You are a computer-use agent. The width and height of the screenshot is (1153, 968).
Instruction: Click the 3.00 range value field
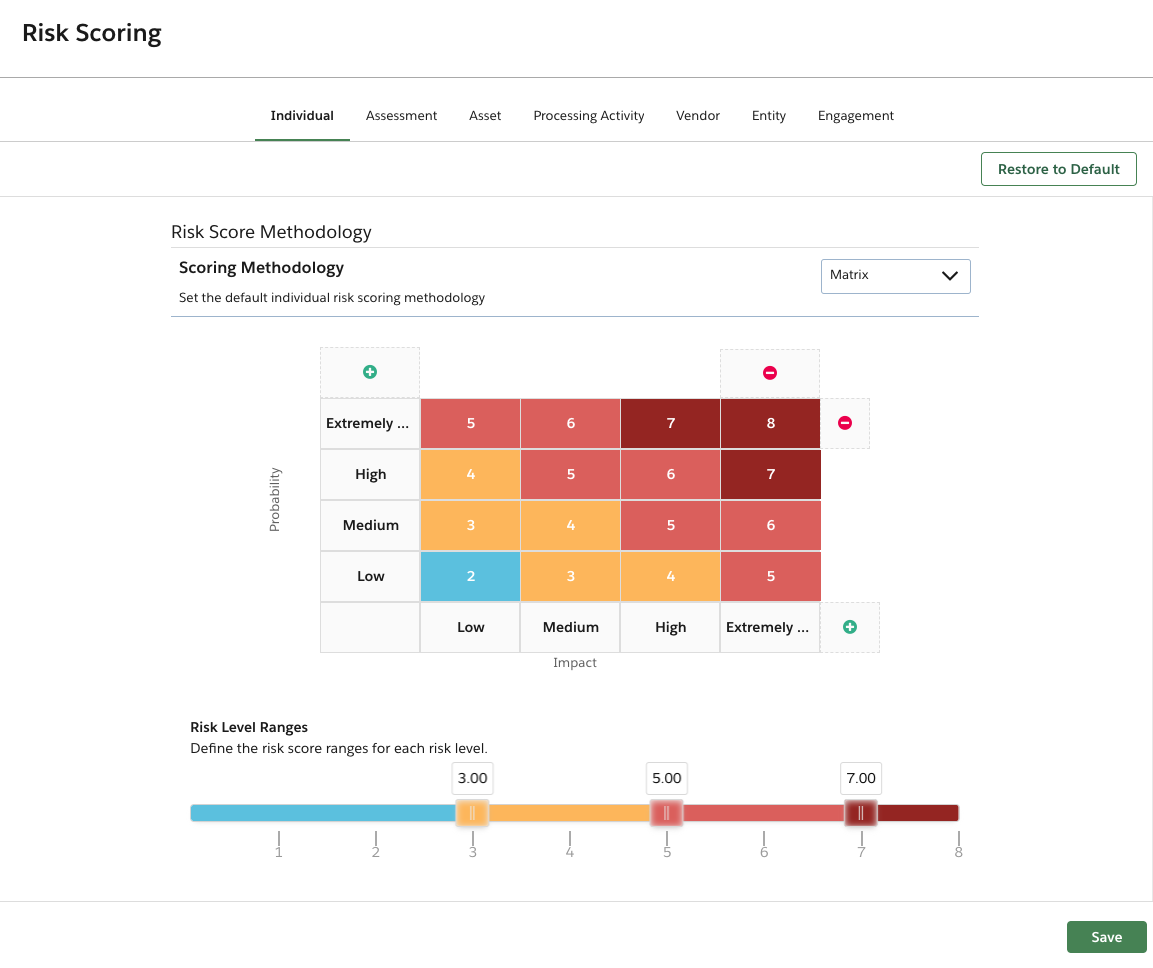(472, 778)
